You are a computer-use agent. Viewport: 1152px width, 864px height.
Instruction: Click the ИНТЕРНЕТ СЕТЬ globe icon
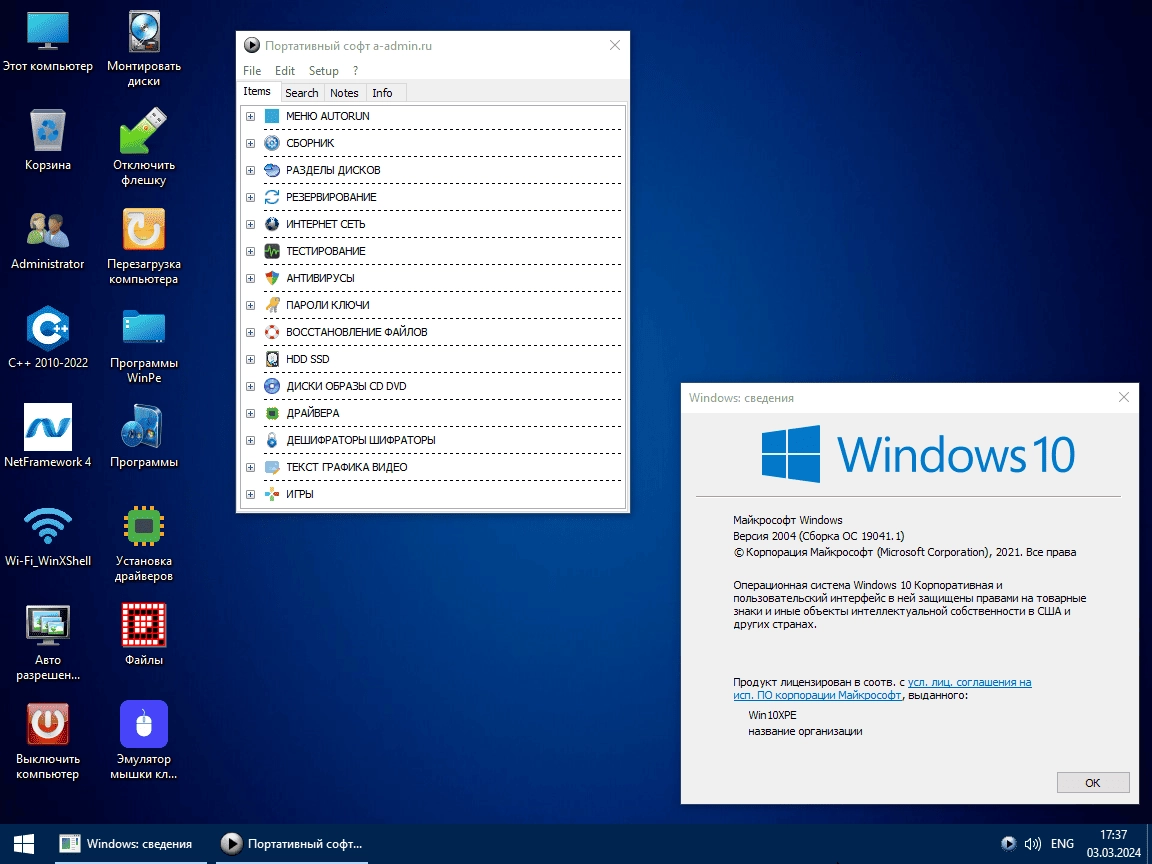pyautogui.click(x=272, y=224)
